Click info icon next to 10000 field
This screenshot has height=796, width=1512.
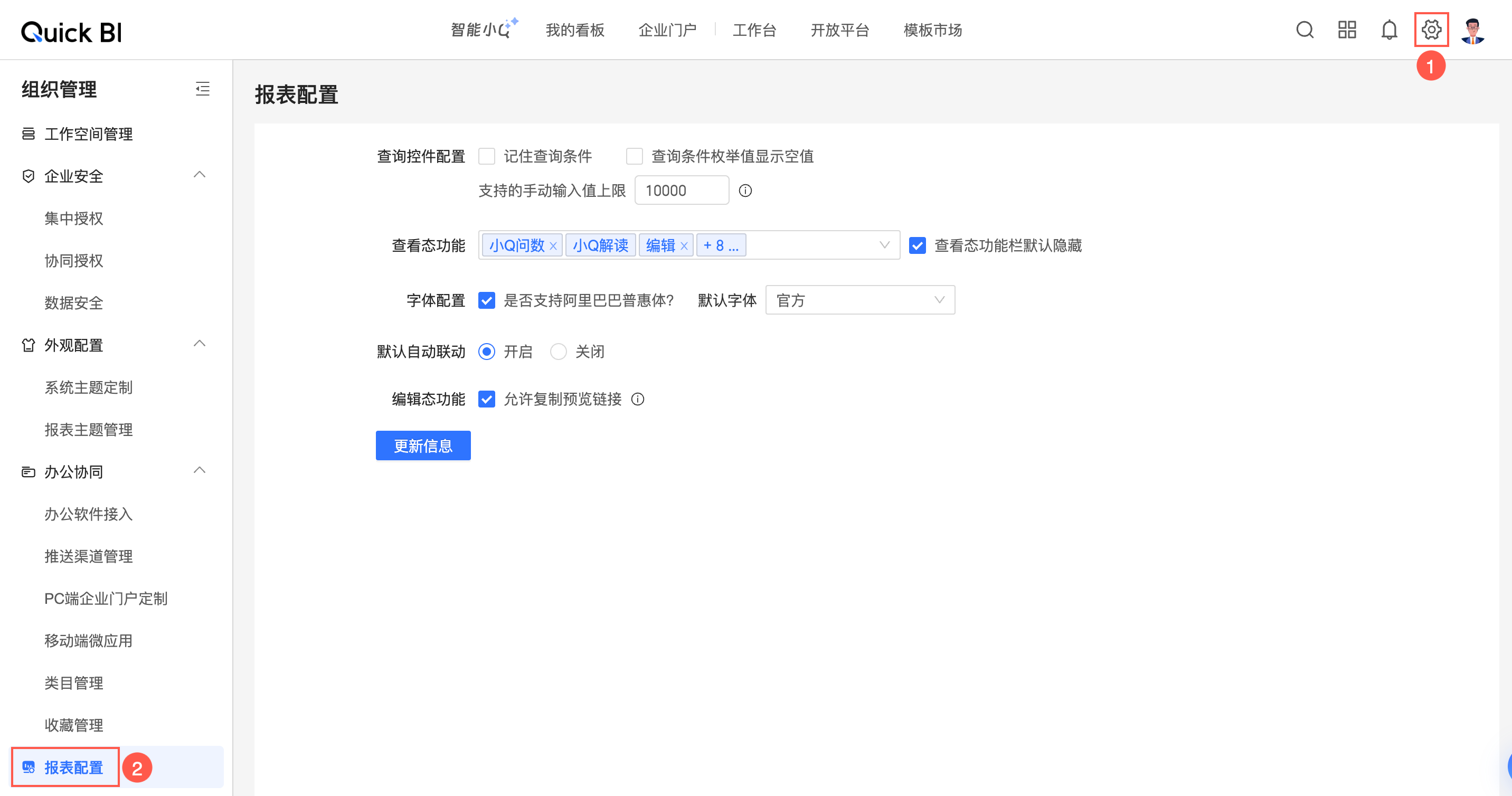[x=745, y=191]
